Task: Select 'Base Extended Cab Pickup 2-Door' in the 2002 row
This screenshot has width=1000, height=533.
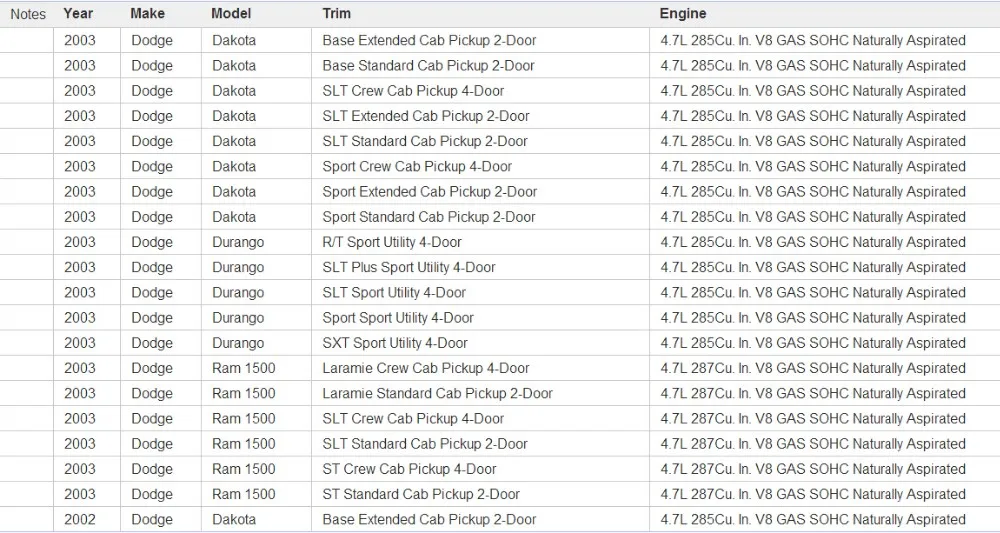Action: tap(429, 520)
